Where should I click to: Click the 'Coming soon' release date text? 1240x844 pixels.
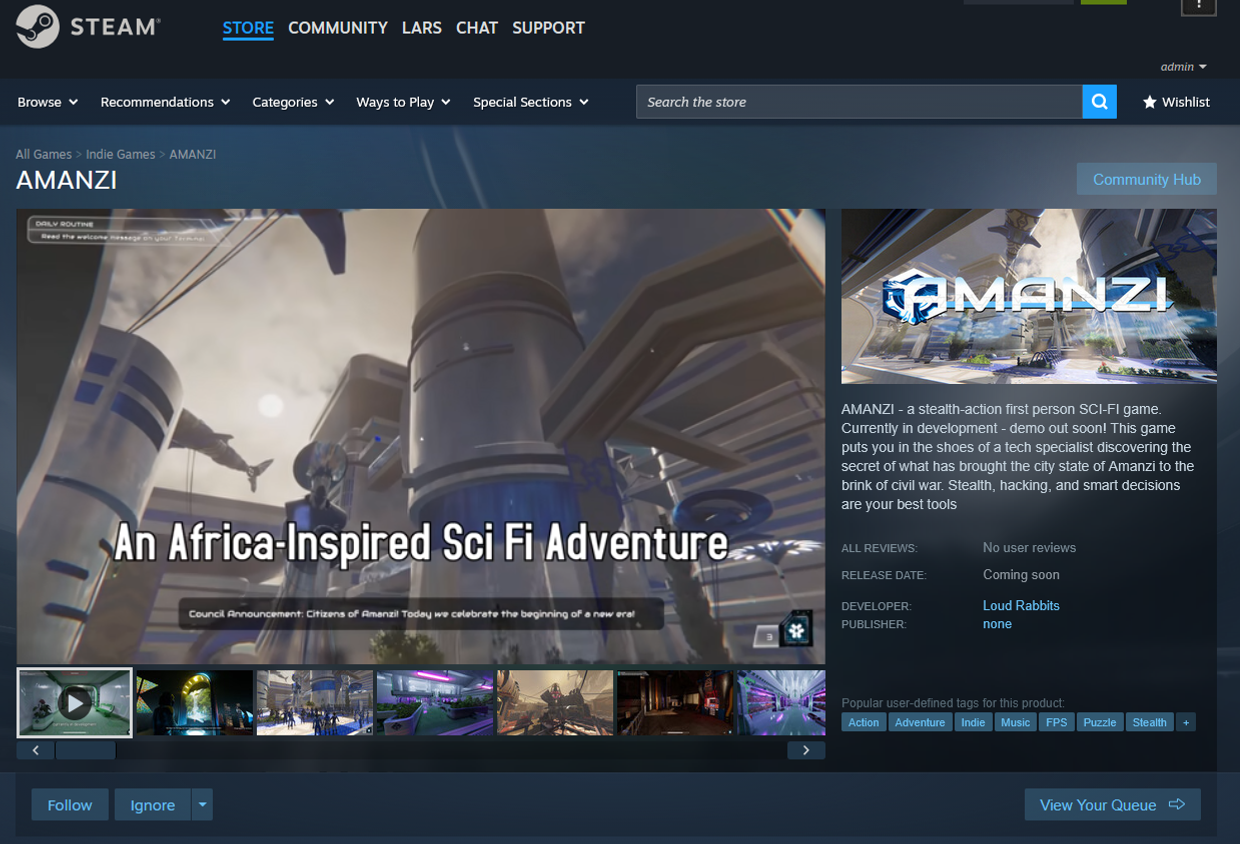(x=1021, y=575)
